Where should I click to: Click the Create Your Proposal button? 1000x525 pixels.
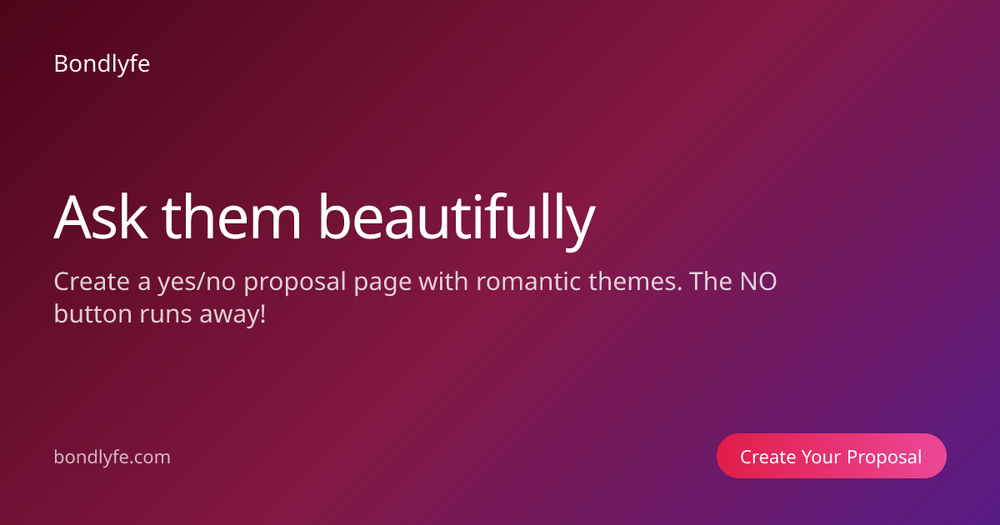click(x=831, y=456)
